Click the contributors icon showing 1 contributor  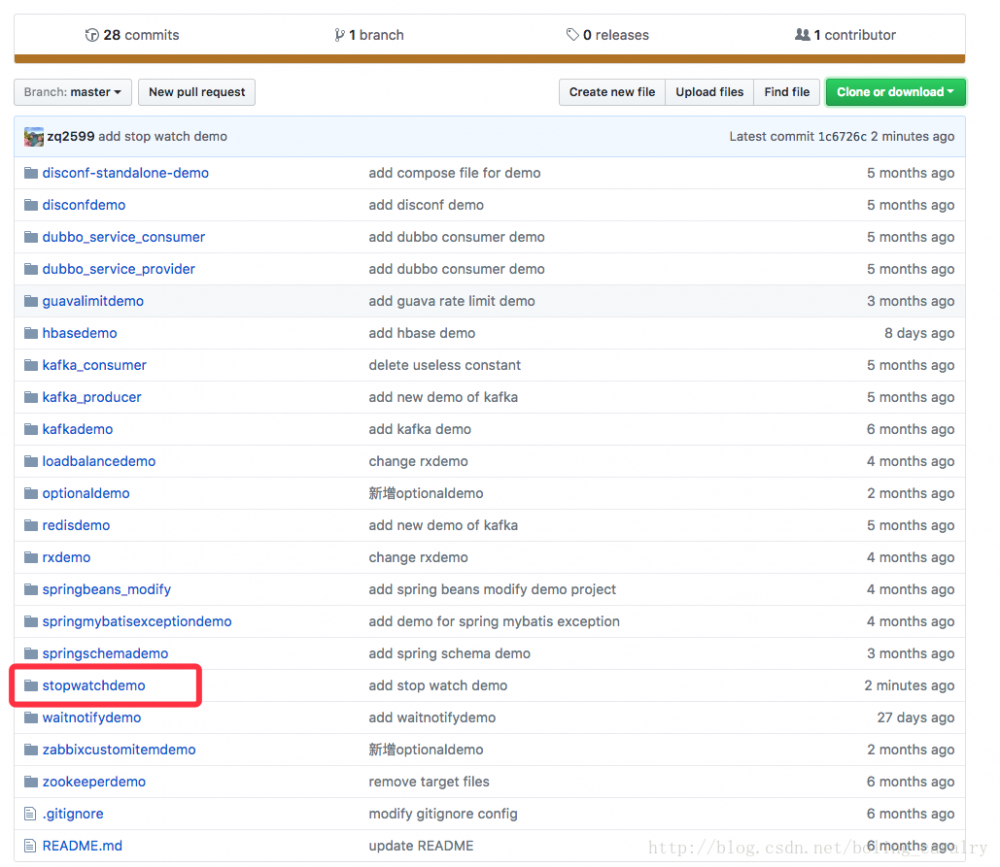[803, 34]
